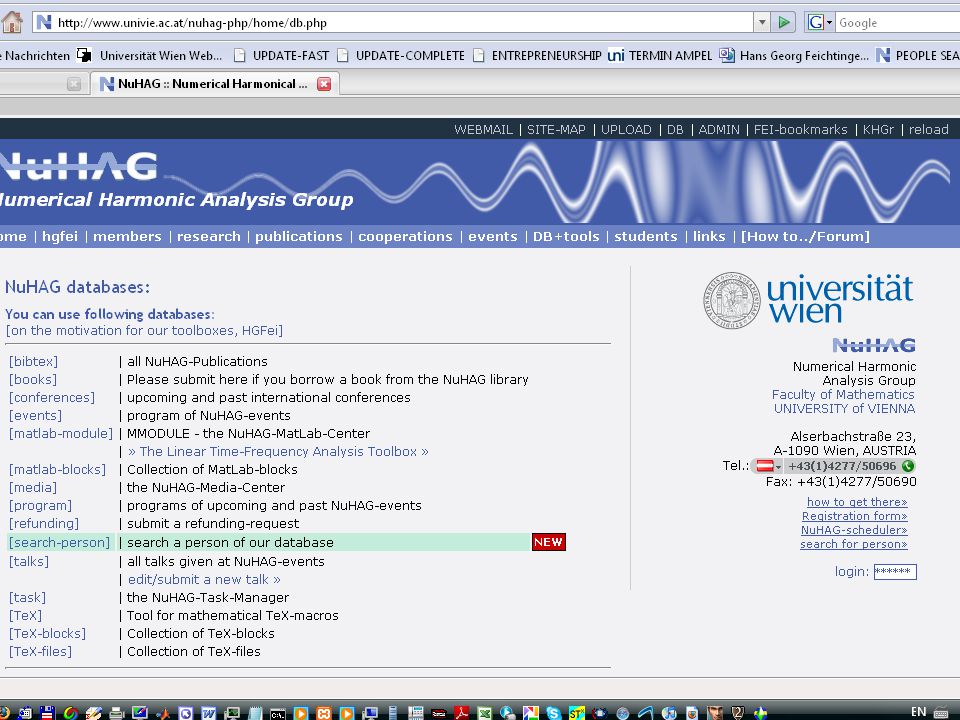Select the NuHAG Numerical Harmonical tab

tap(212, 84)
